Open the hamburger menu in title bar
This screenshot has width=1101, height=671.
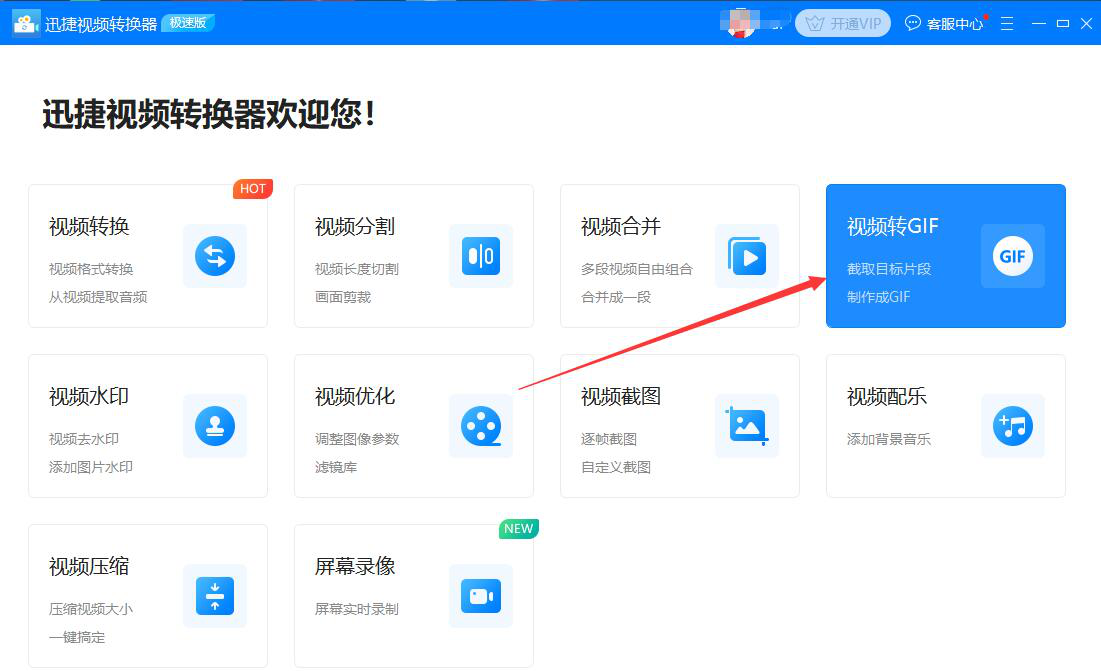click(x=1007, y=24)
